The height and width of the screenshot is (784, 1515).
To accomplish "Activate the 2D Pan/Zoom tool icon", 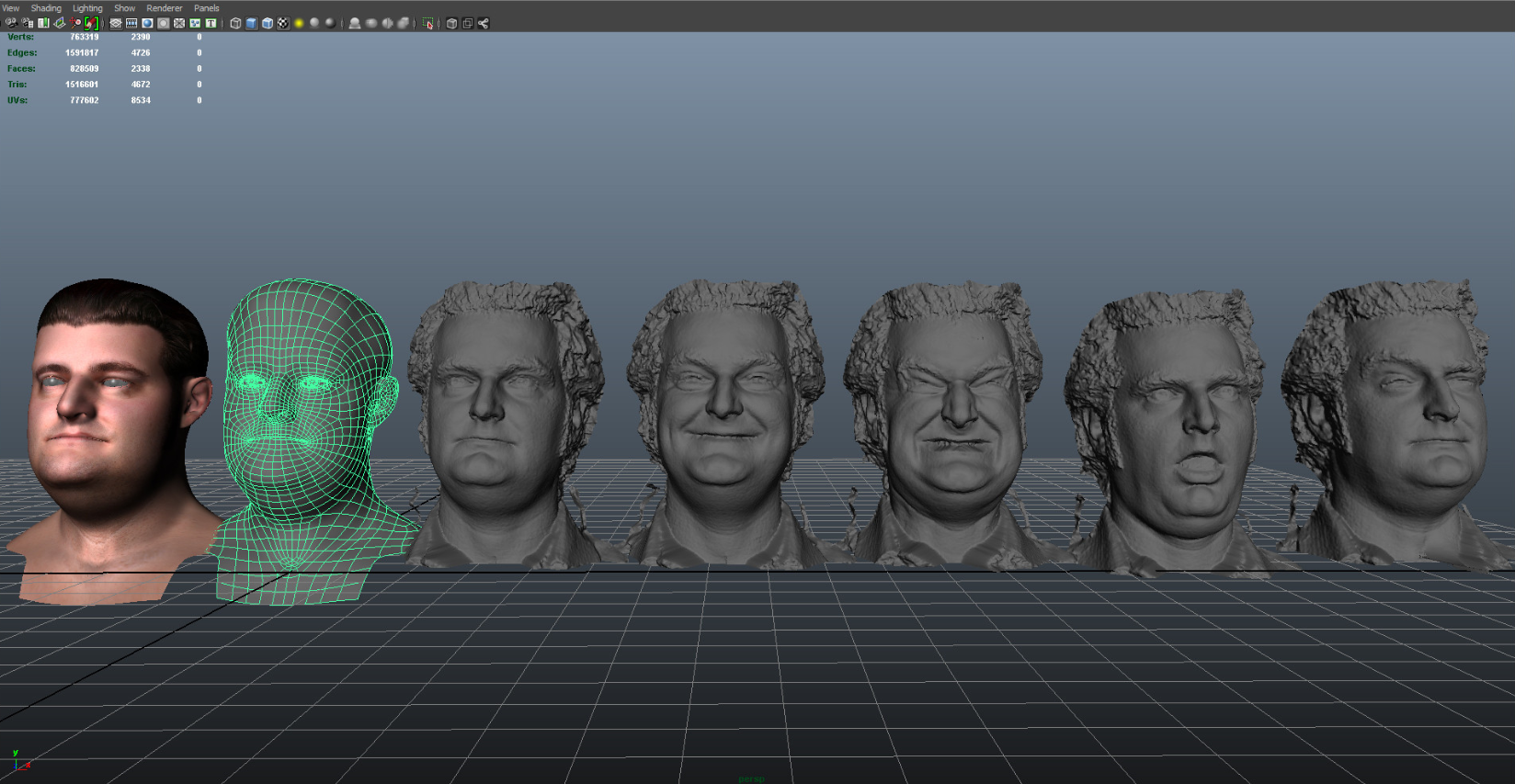I will 75,23.
